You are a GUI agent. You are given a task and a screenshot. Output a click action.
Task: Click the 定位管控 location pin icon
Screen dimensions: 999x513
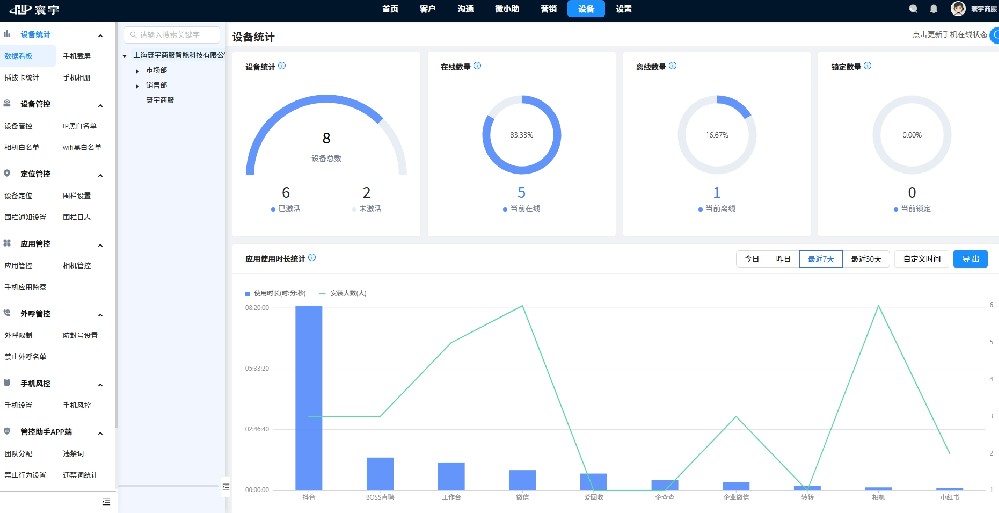(7, 173)
